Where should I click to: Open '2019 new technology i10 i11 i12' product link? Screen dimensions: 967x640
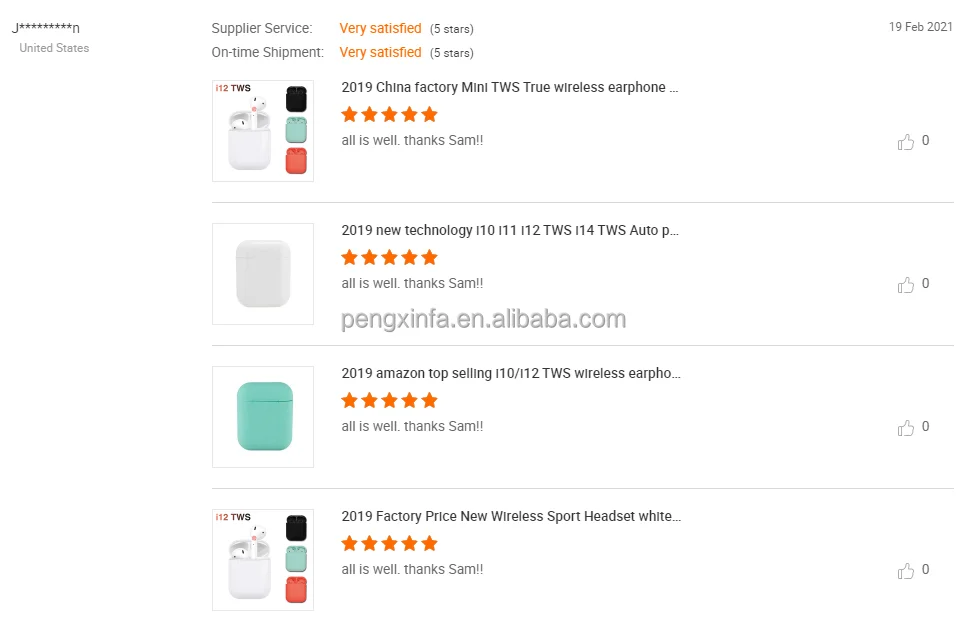(510, 231)
